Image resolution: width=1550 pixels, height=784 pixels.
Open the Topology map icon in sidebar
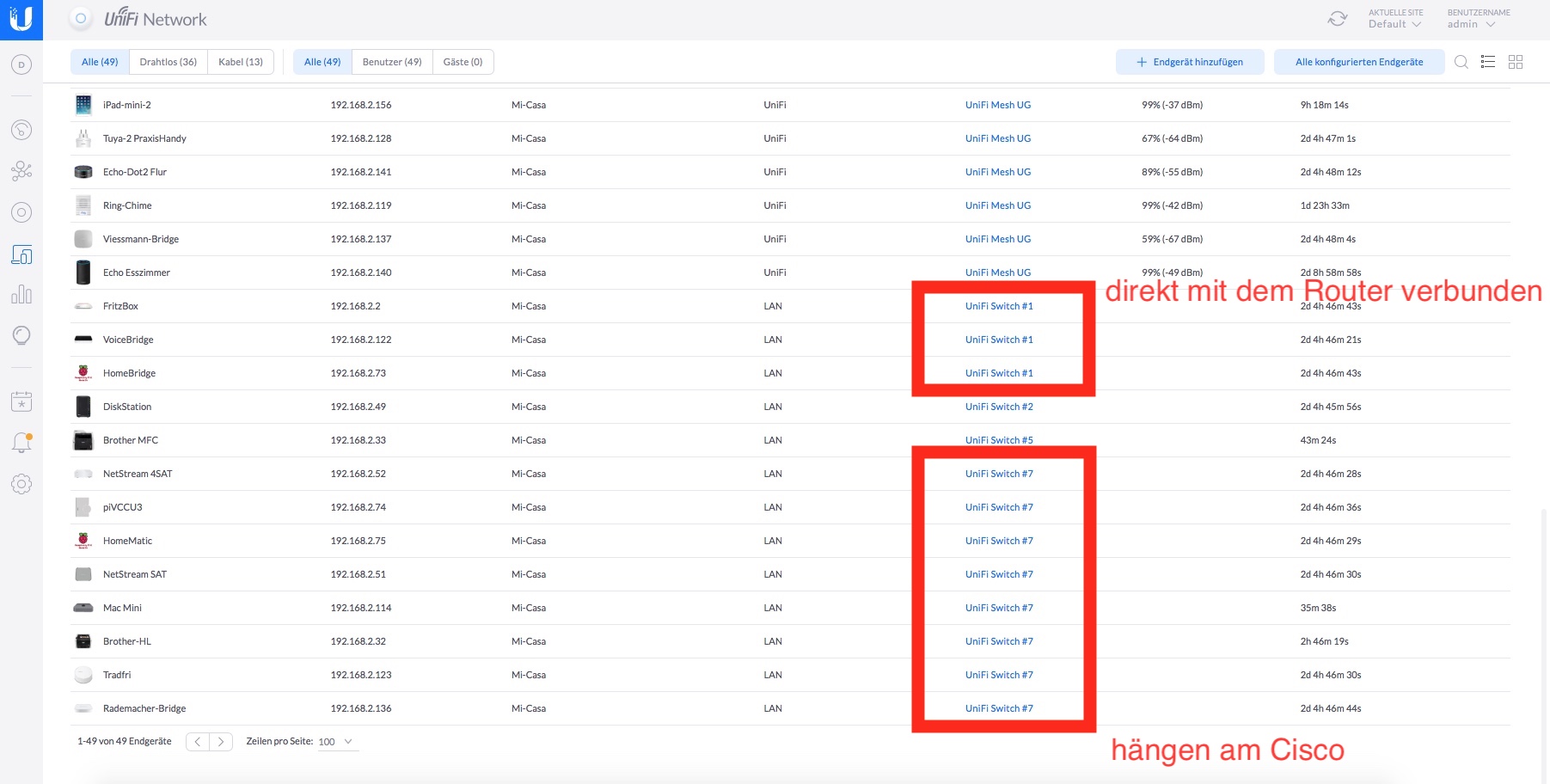tap(21, 171)
